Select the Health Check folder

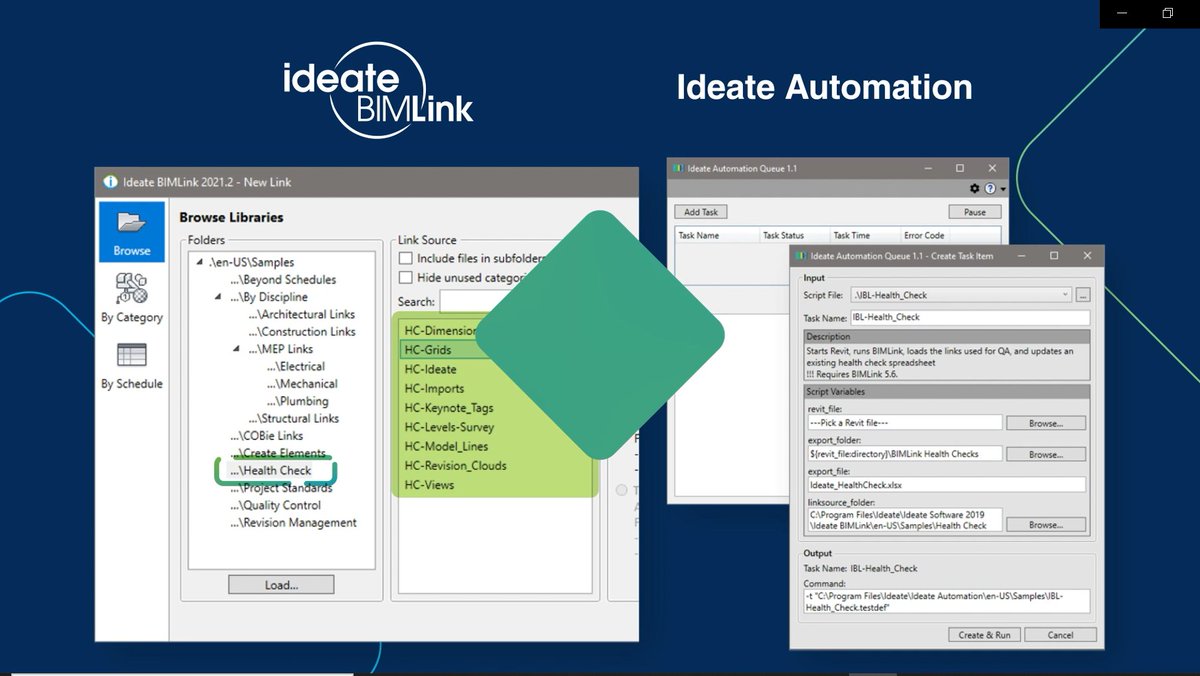point(270,471)
